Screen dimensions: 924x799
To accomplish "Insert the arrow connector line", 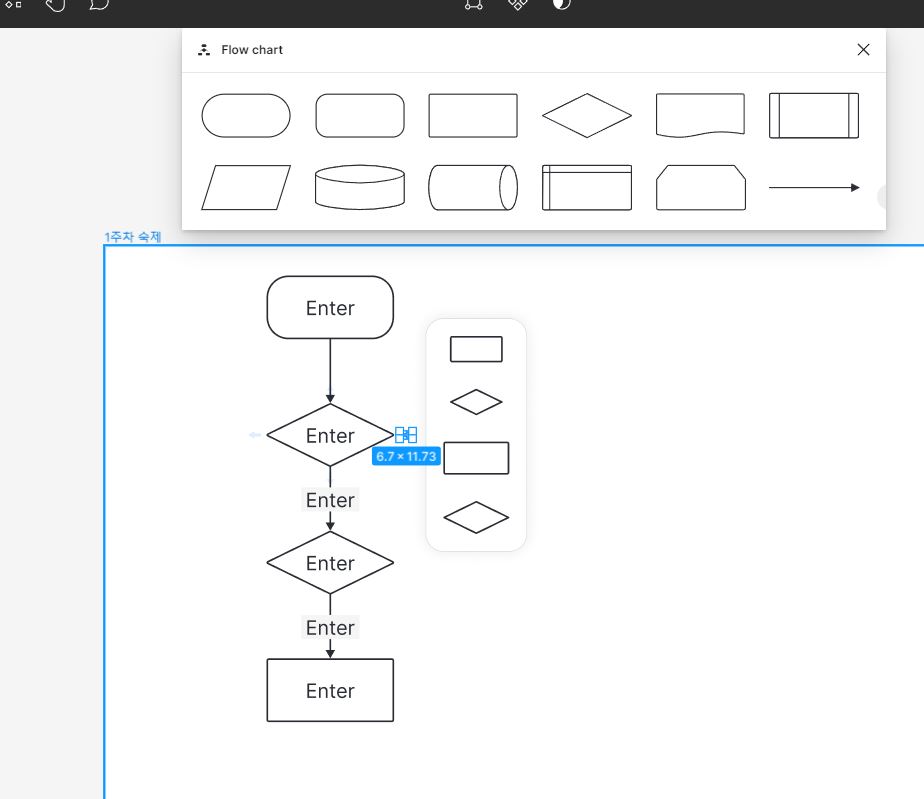I will (x=814, y=187).
